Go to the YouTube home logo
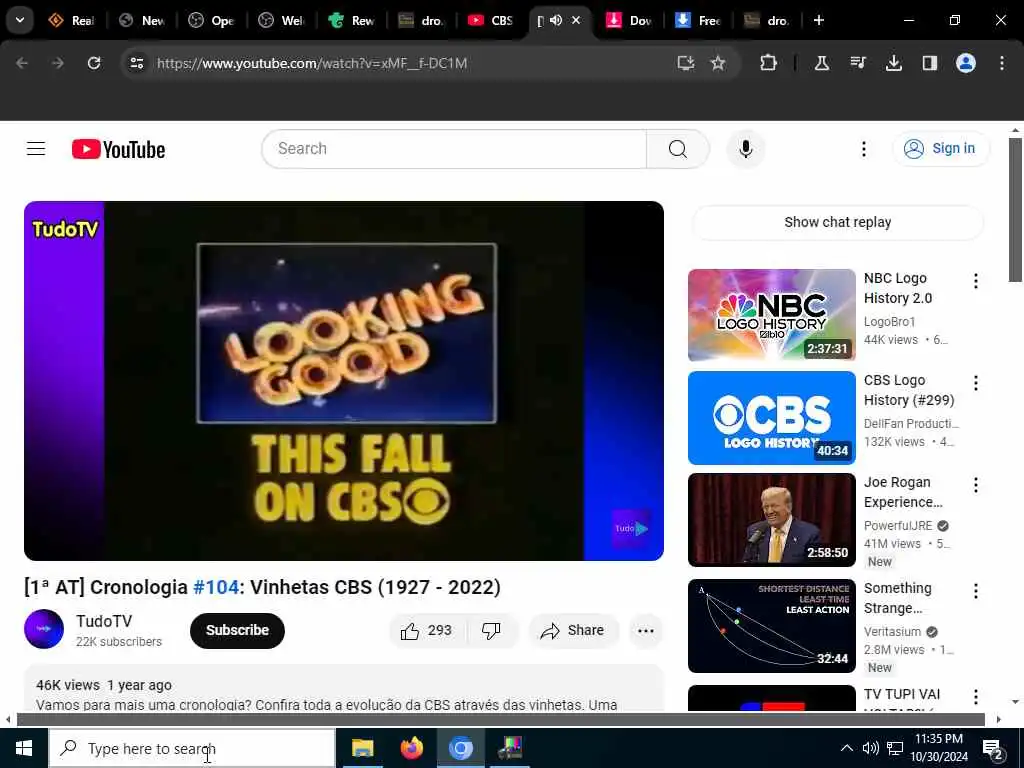Screen dimensions: 1024x768 (118, 150)
